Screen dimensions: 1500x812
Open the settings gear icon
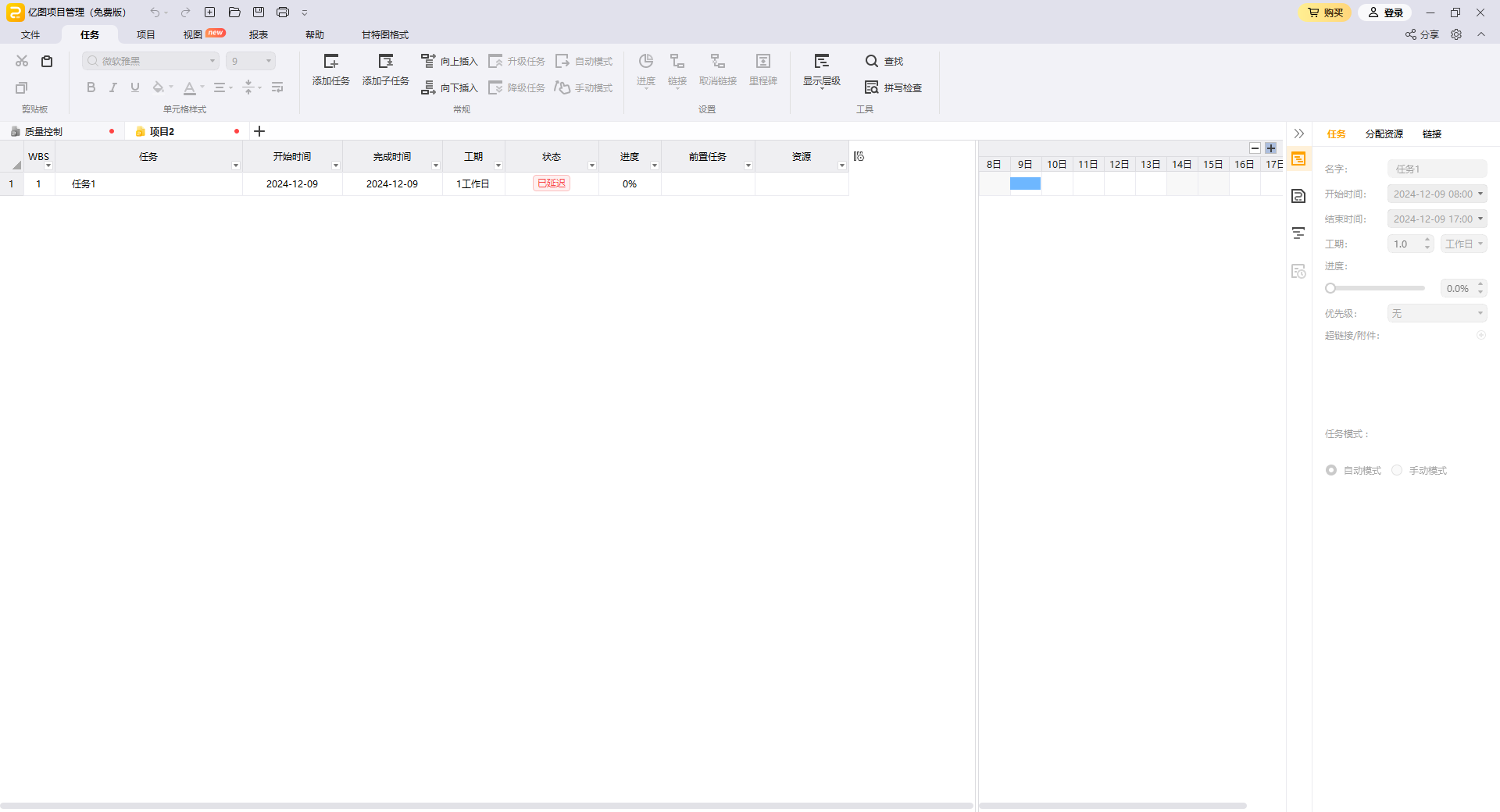pos(1456,34)
